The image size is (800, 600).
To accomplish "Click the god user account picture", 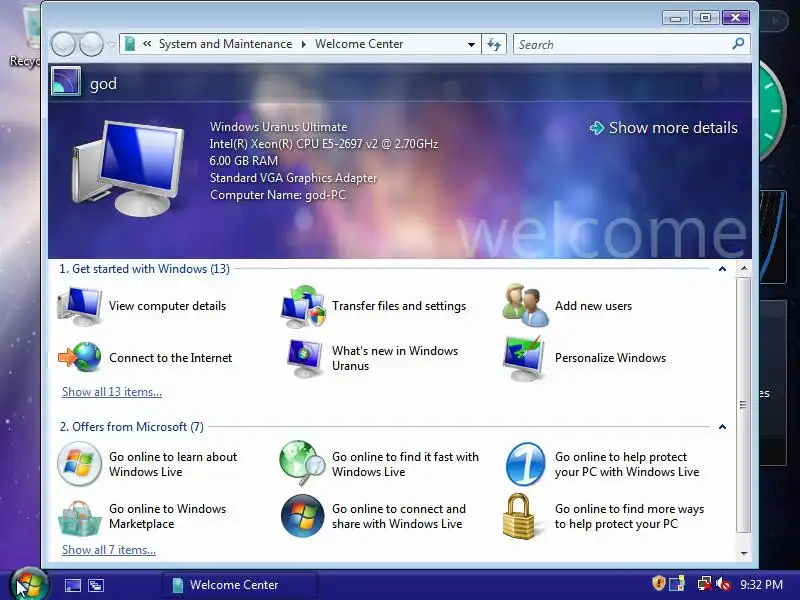I will coord(66,81).
